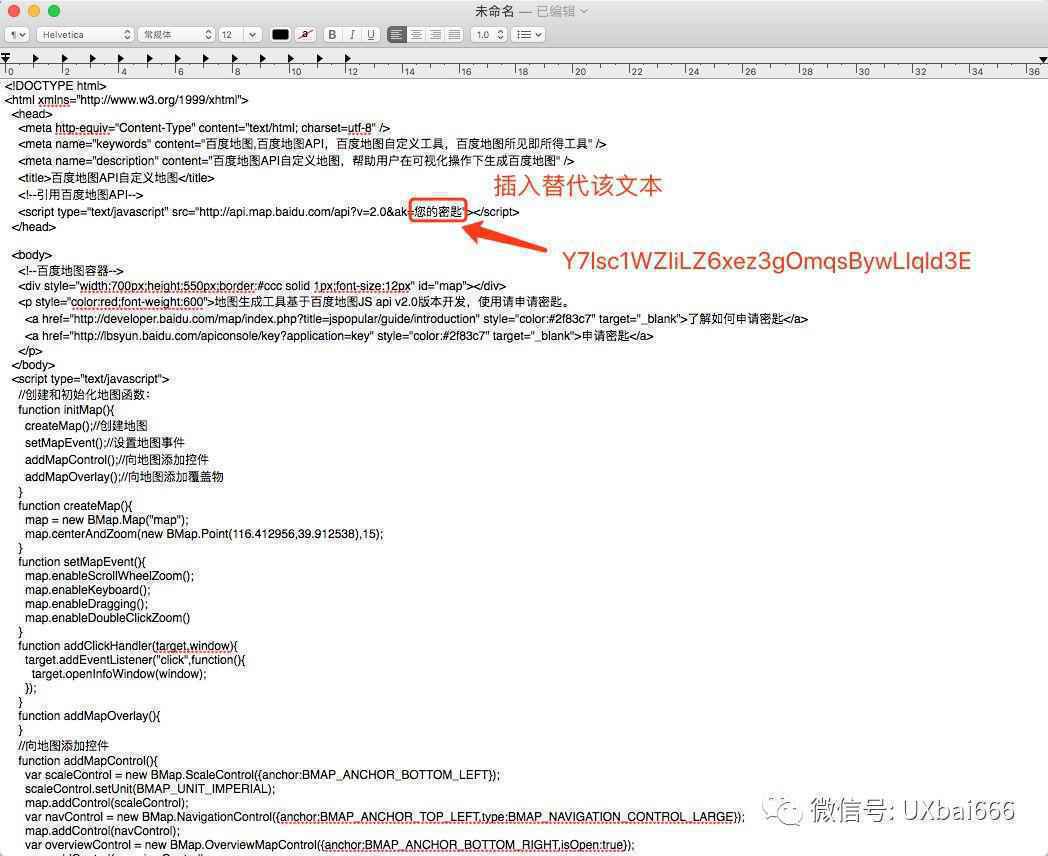Click the map.enableKeyboard(); line
This screenshot has height=856, width=1048.
pos(88,589)
